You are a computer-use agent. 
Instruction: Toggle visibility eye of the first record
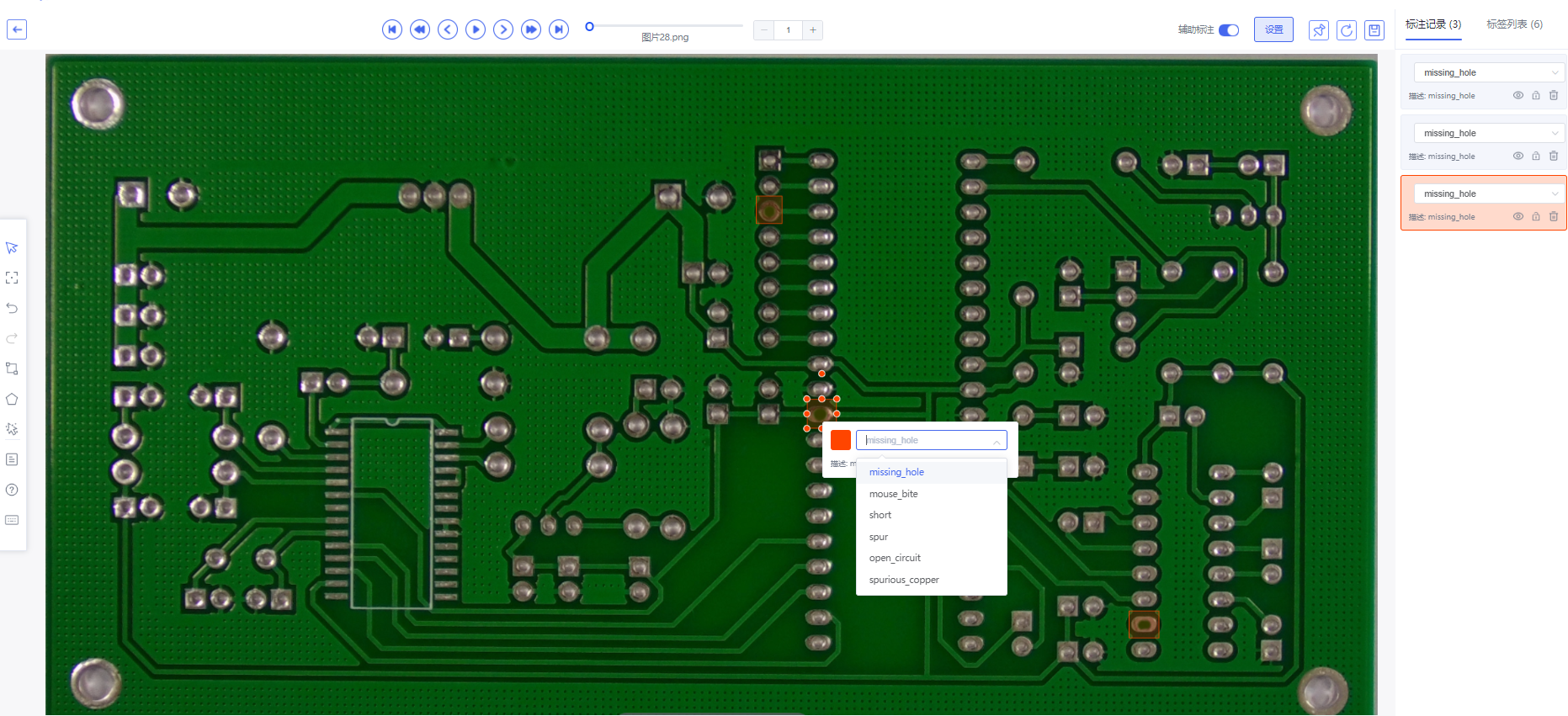click(x=1518, y=95)
